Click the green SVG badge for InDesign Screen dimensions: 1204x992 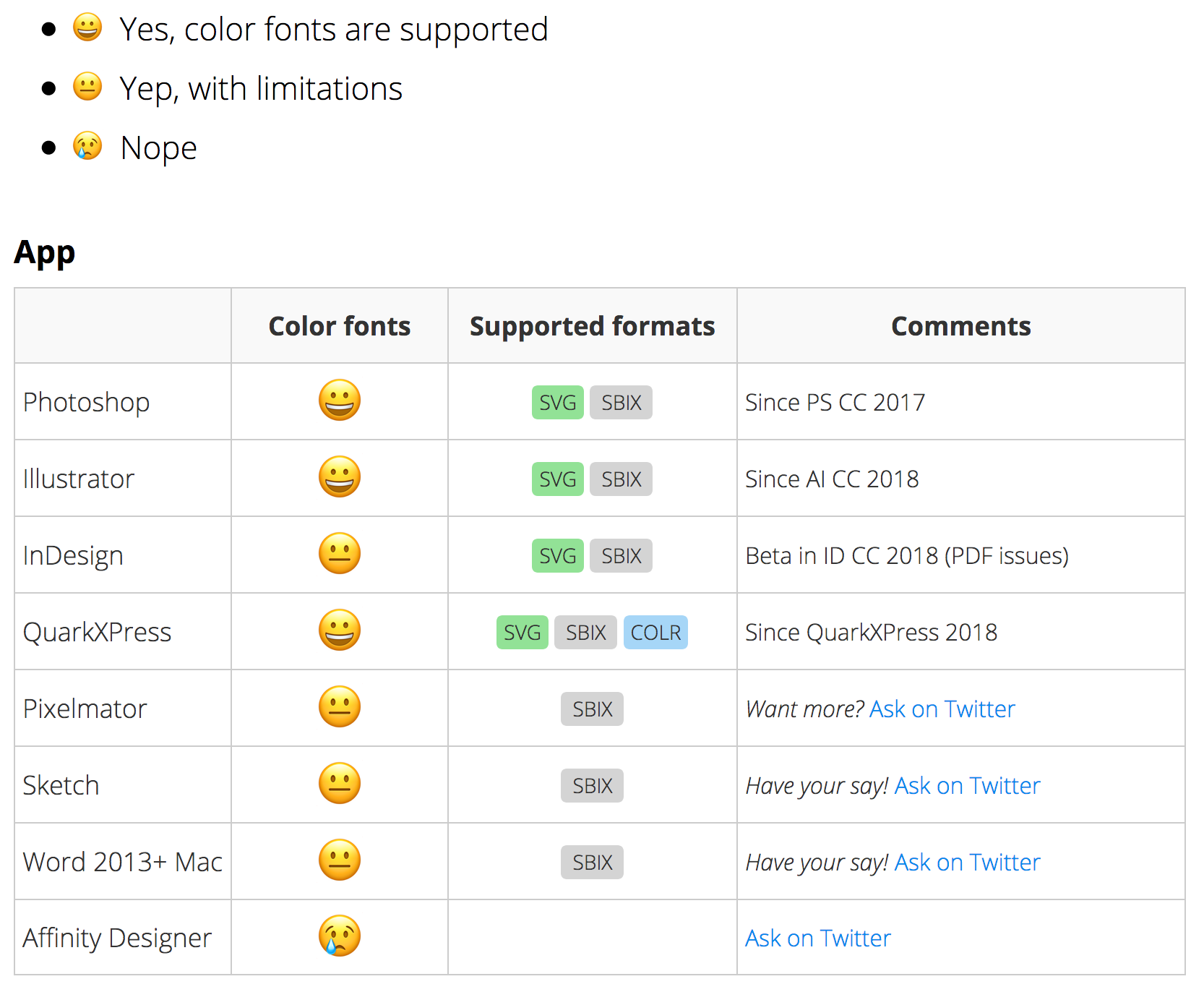pyautogui.click(x=558, y=556)
